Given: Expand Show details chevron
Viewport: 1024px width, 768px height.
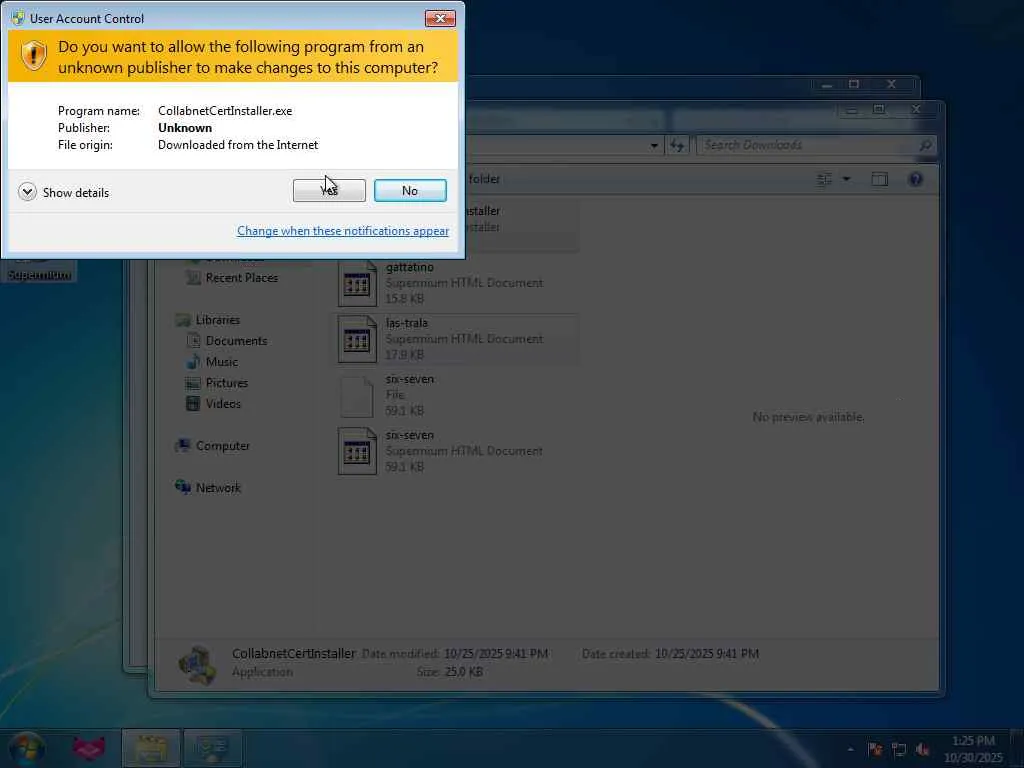Looking at the screenshot, I should [27, 192].
